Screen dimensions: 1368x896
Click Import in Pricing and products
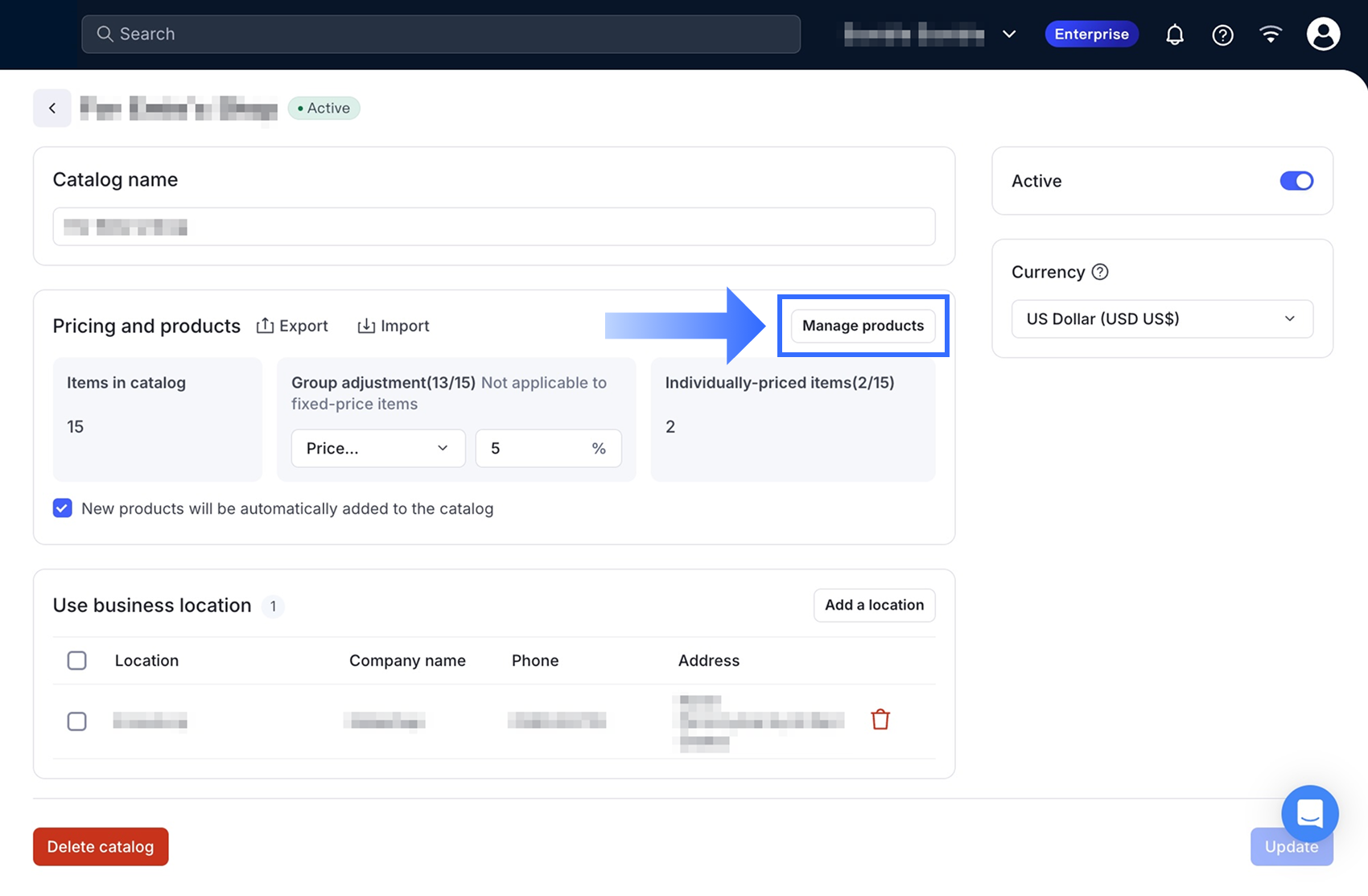[394, 326]
